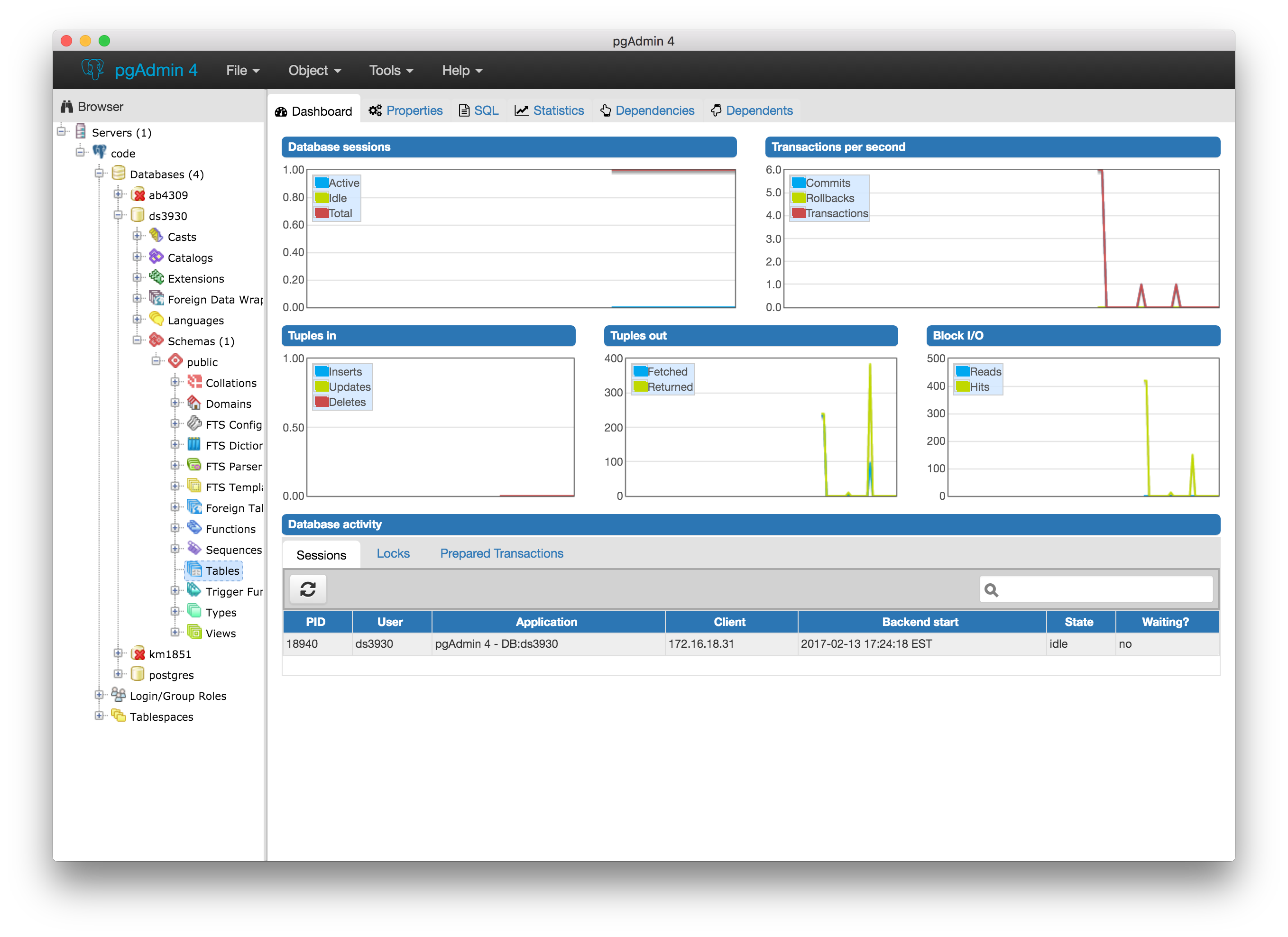The height and width of the screenshot is (937, 1288).
Task: Click the activity search input field
Action: pyautogui.click(x=1096, y=589)
